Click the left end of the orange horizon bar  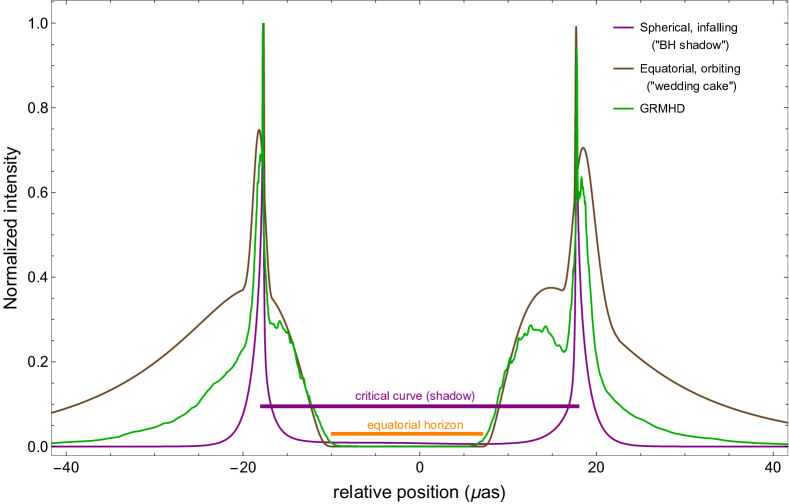[x=332, y=433]
